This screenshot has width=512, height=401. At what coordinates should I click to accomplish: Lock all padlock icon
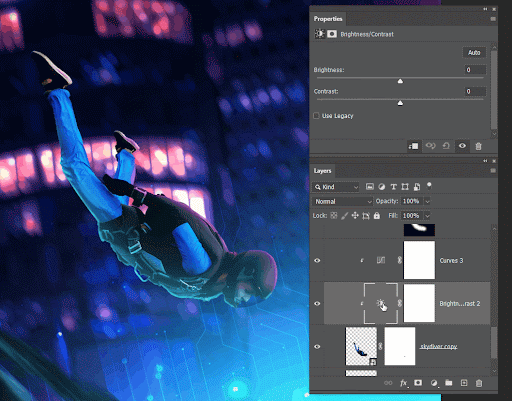tap(377, 216)
